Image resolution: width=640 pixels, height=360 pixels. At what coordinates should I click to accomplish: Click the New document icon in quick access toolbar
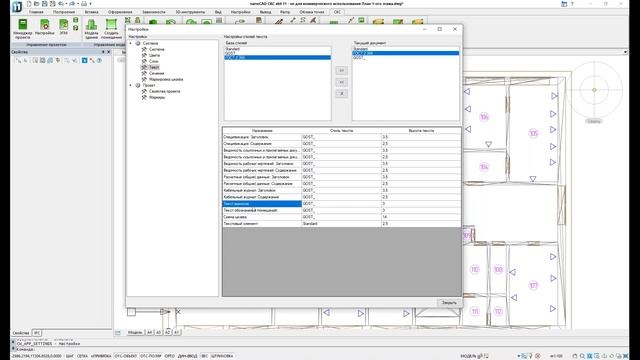[x=29, y=4]
